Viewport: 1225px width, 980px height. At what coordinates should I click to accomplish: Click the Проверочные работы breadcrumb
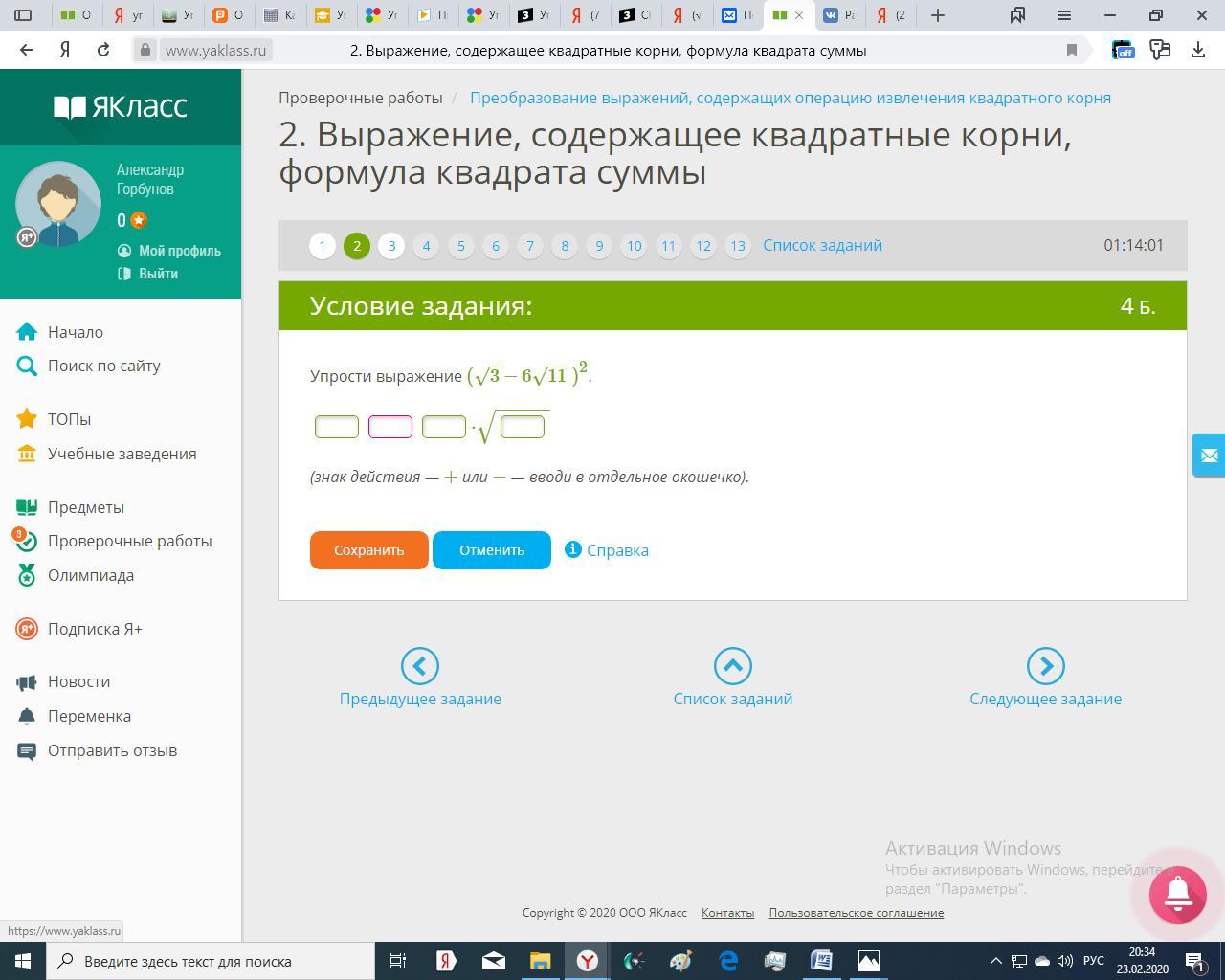point(361,98)
